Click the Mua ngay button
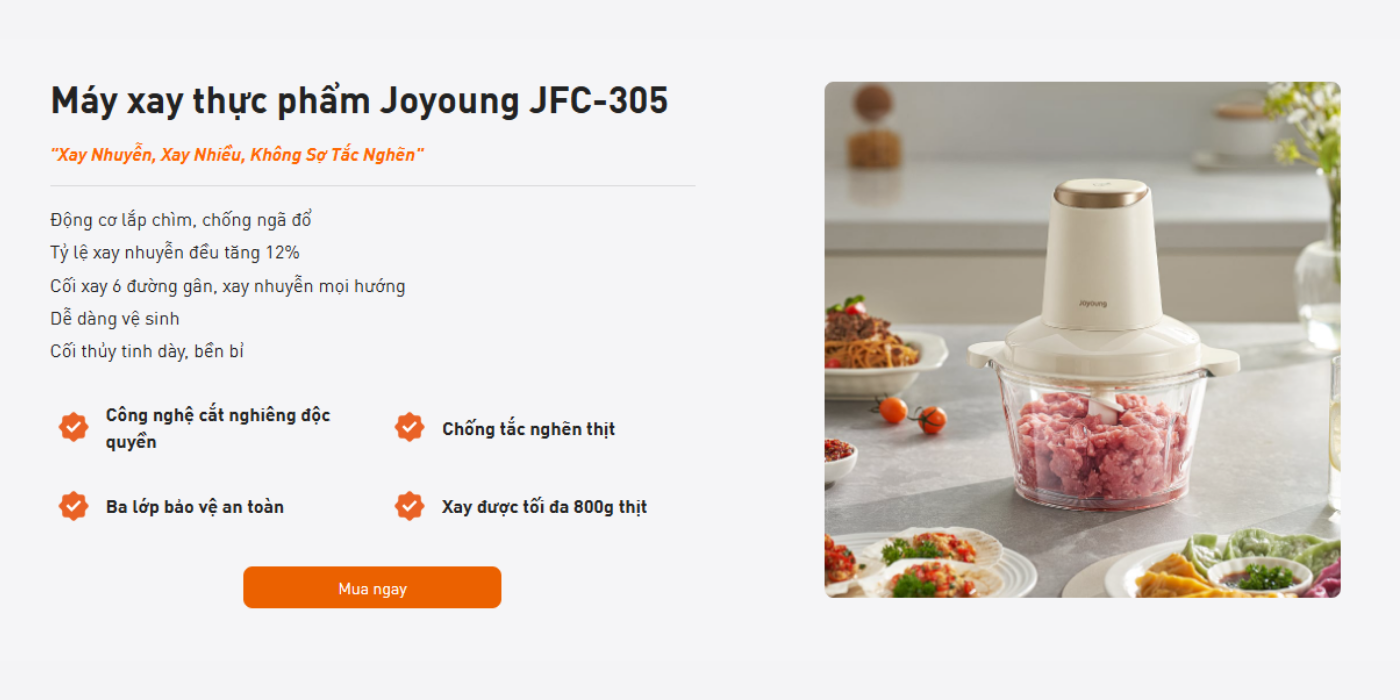1400x700 pixels. pos(372,588)
